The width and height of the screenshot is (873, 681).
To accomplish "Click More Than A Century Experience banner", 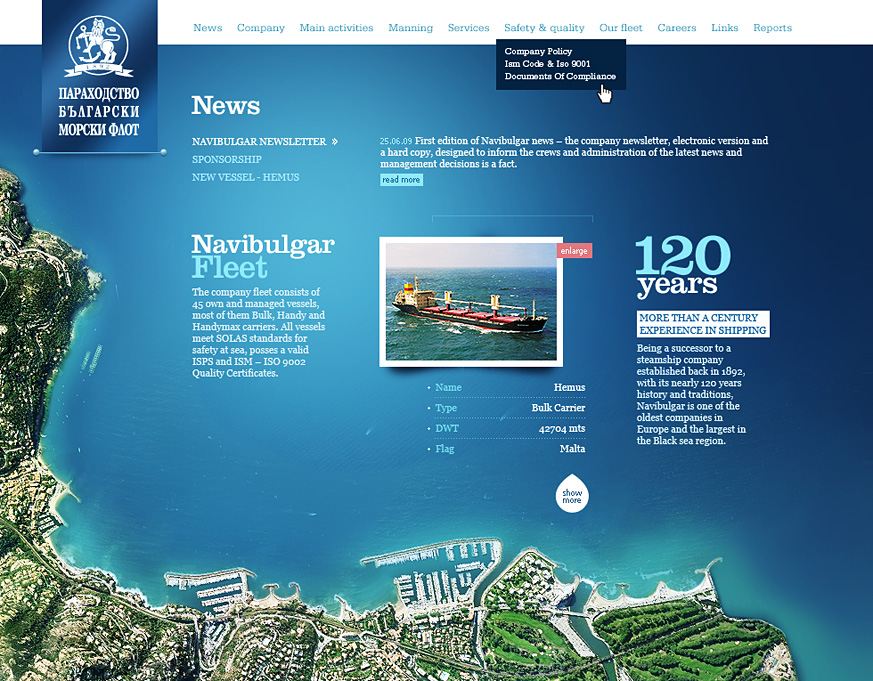I will [703, 324].
